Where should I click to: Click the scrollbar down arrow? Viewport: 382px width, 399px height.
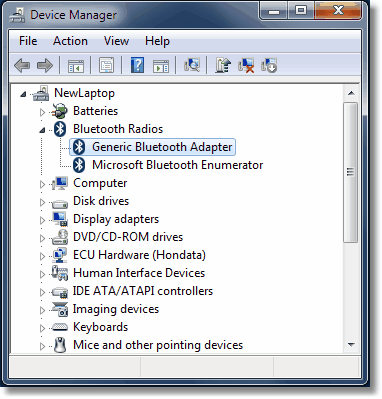(351, 345)
